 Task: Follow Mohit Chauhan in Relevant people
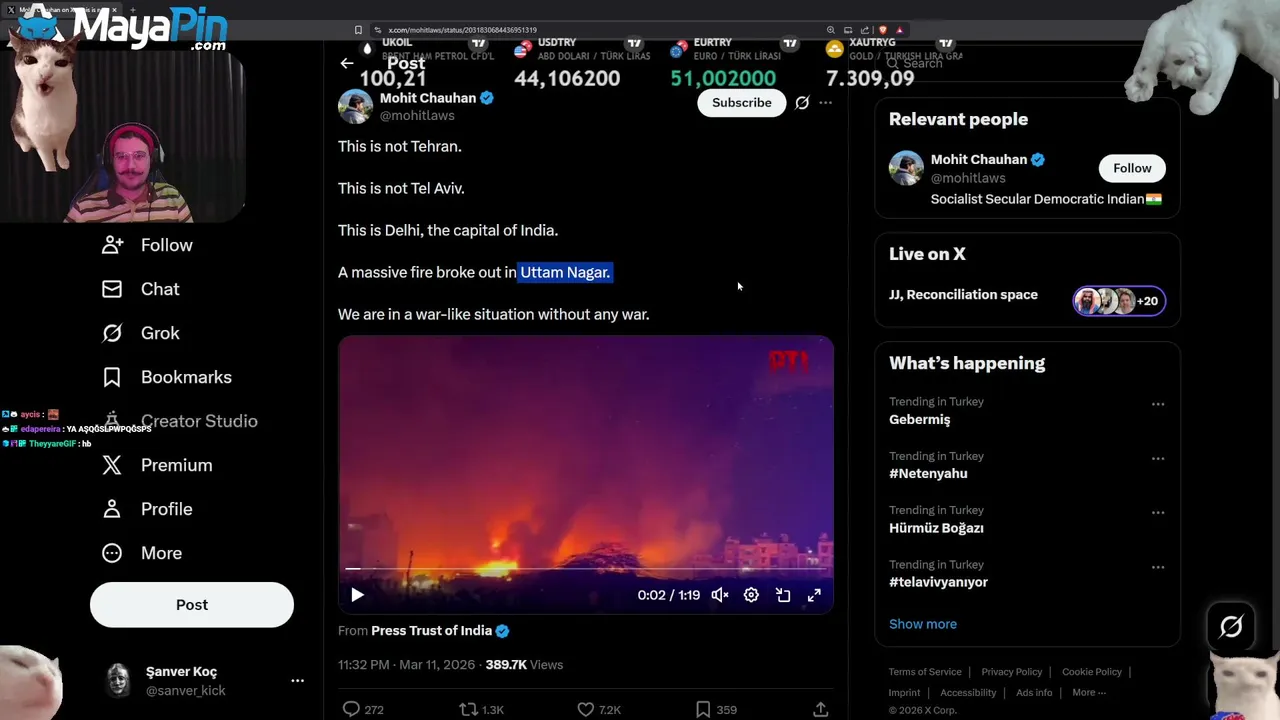1132,168
